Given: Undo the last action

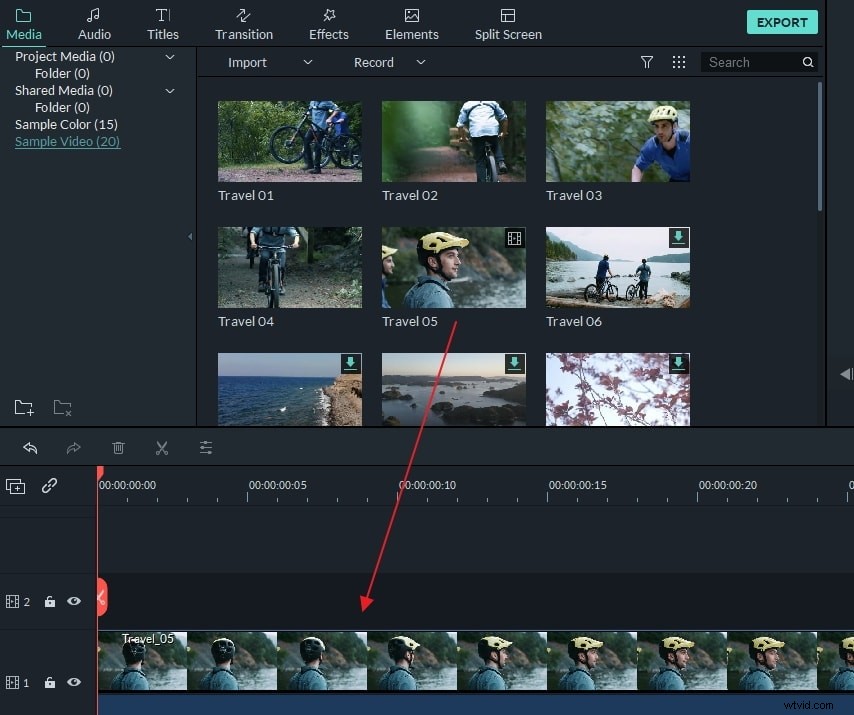Looking at the screenshot, I should (x=29, y=447).
